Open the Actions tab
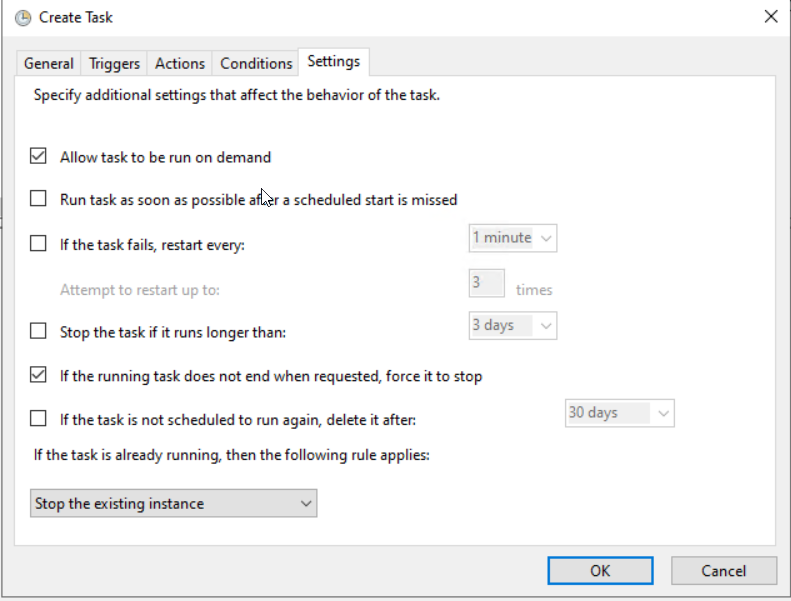This screenshot has height=601, width=791. tap(180, 64)
